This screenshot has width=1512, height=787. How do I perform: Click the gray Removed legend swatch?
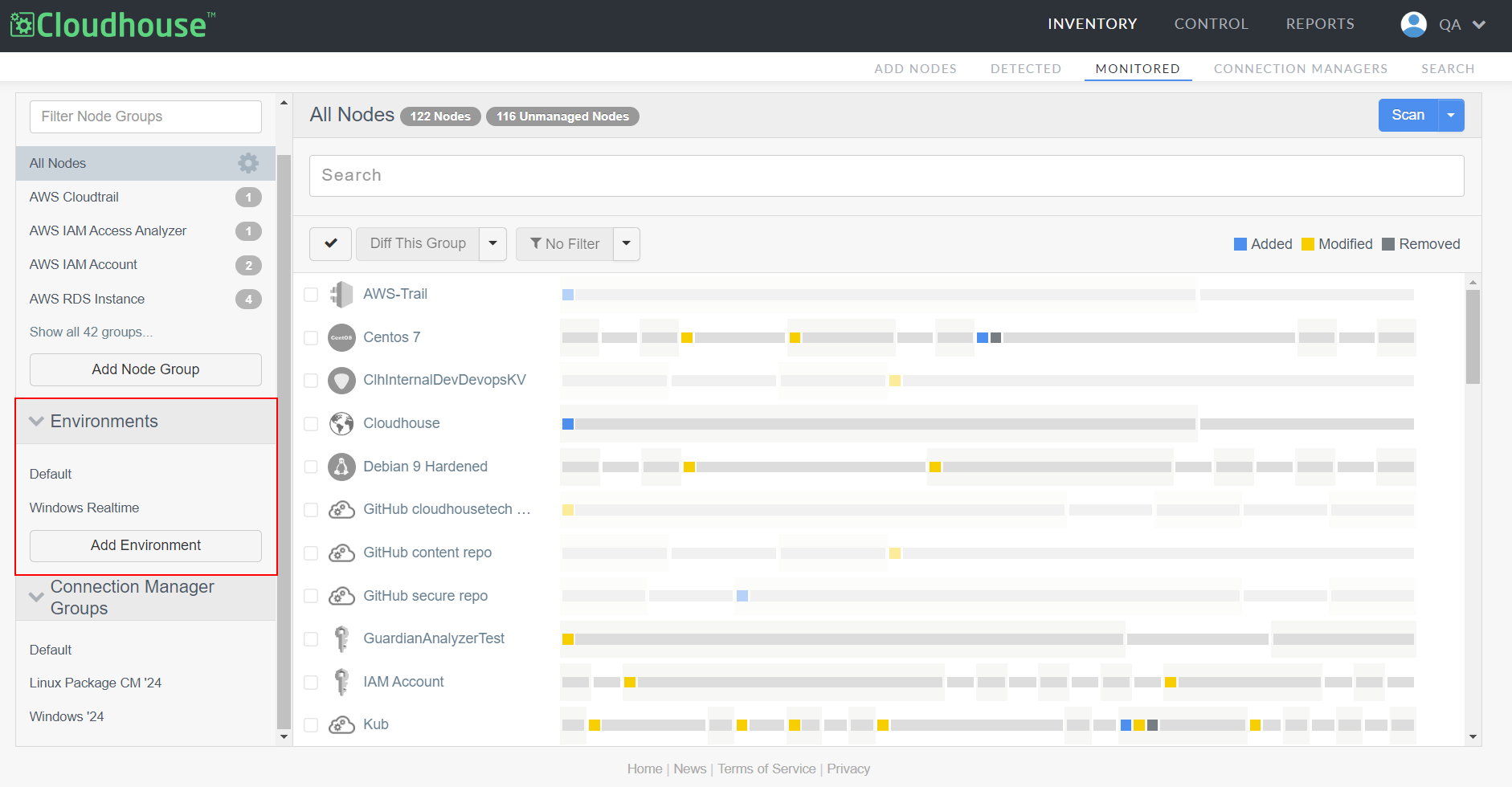tap(1388, 244)
